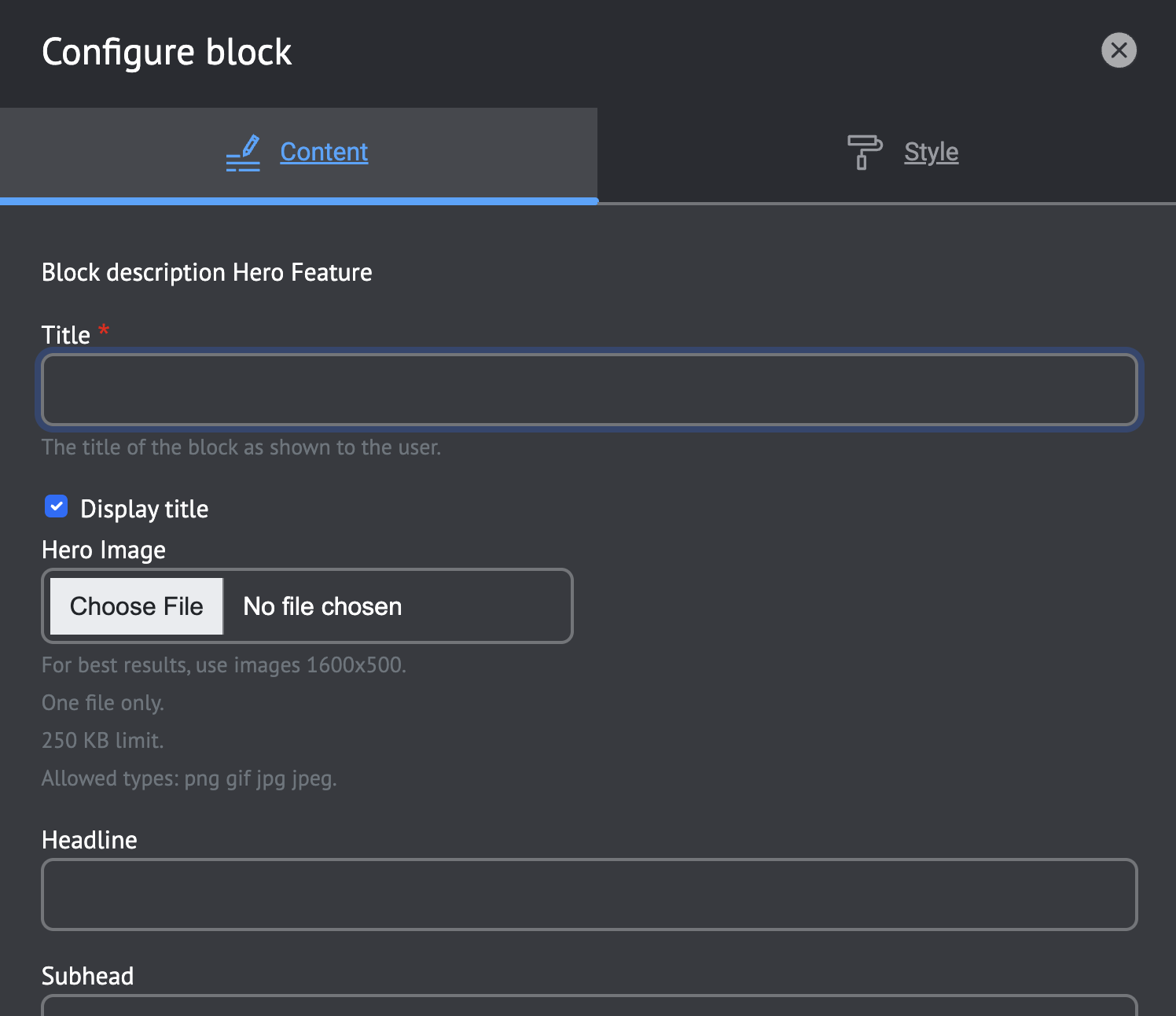Click inside the required Title input field

coord(588,389)
